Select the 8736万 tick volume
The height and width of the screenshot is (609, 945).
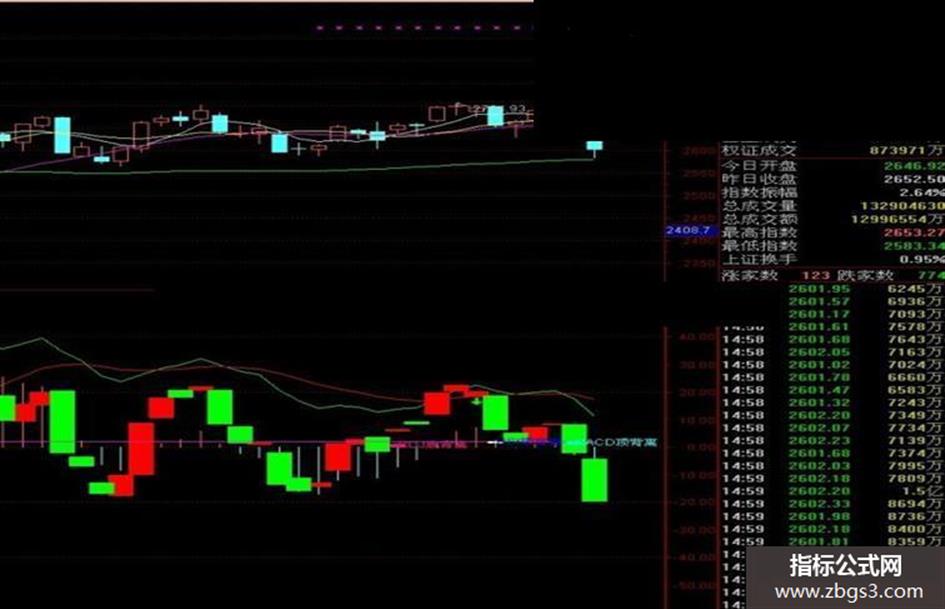[x=914, y=517]
